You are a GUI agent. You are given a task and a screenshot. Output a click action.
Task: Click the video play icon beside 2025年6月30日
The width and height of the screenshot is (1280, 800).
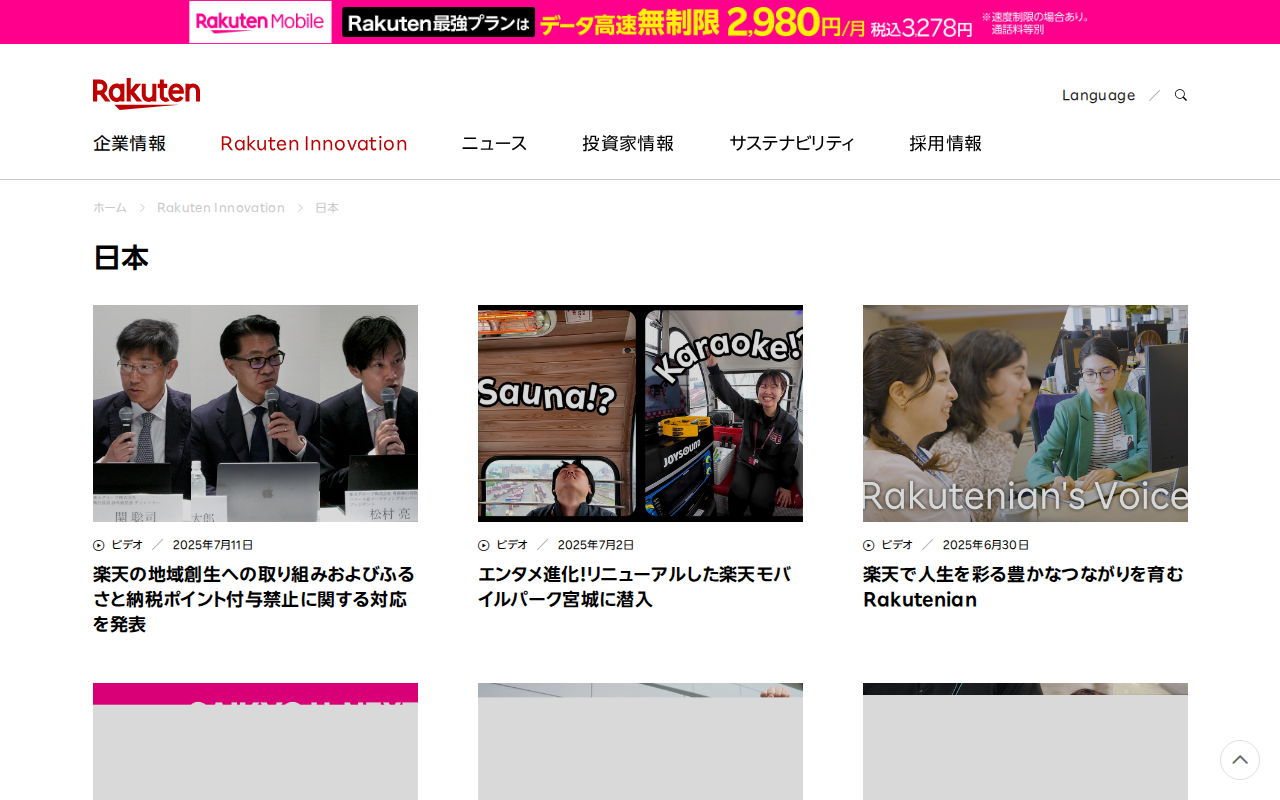pyautogui.click(x=869, y=545)
